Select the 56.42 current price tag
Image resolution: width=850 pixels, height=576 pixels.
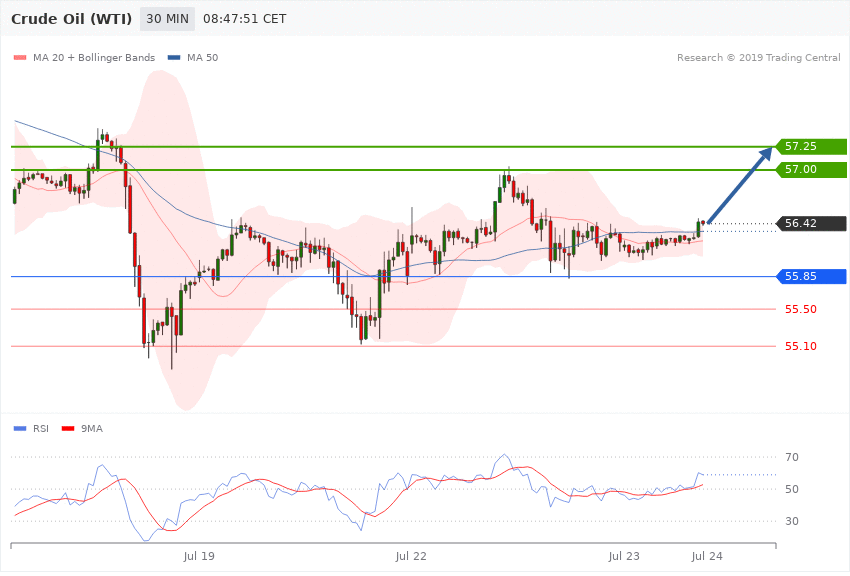coord(811,223)
